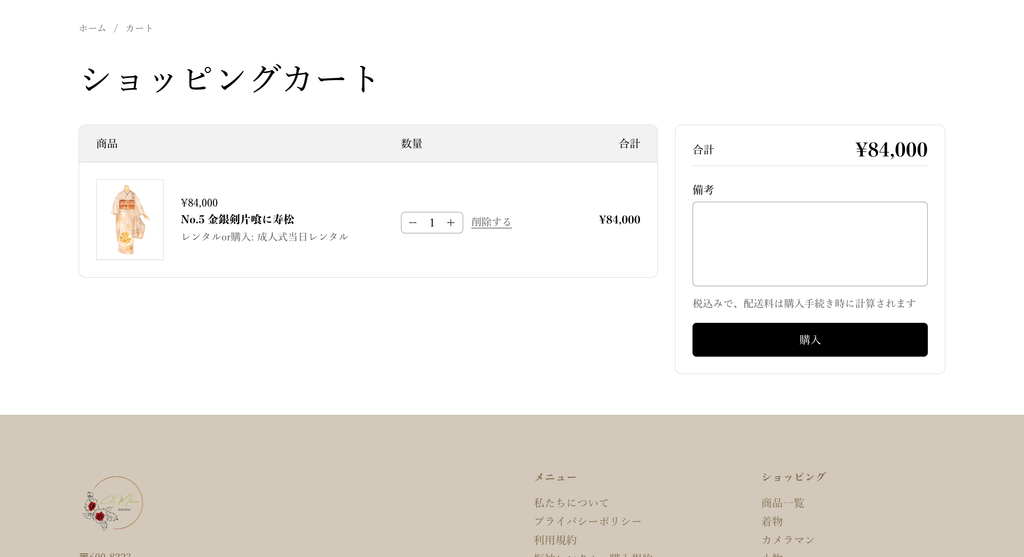Open 着物 category link in footer
Viewport: 1024px width, 557px height.
[772, 521]
